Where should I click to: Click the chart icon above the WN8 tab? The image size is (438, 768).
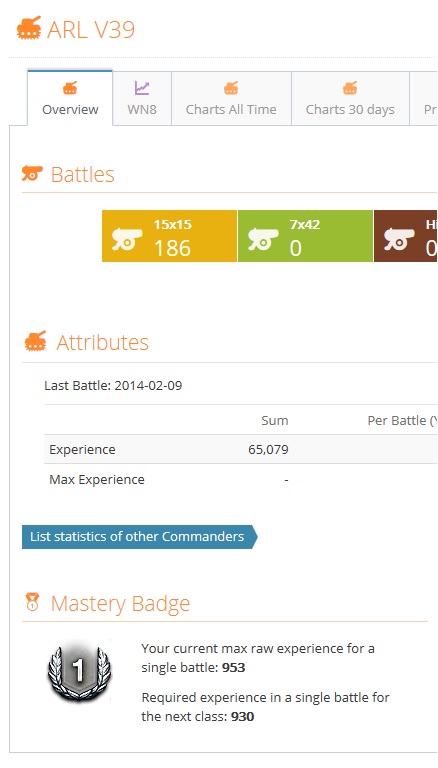[x=142, y=88]
